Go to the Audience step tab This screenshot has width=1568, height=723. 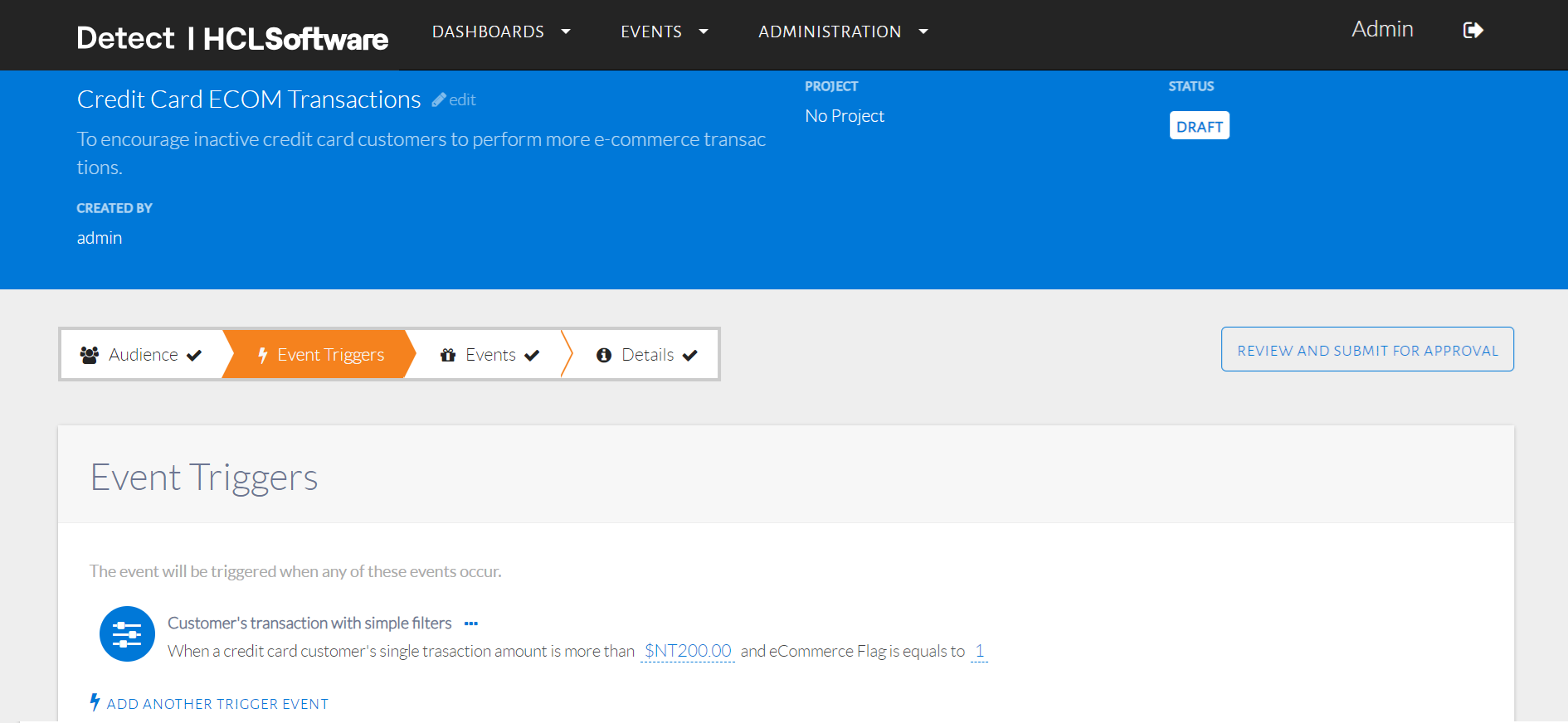tap(142, 355)
